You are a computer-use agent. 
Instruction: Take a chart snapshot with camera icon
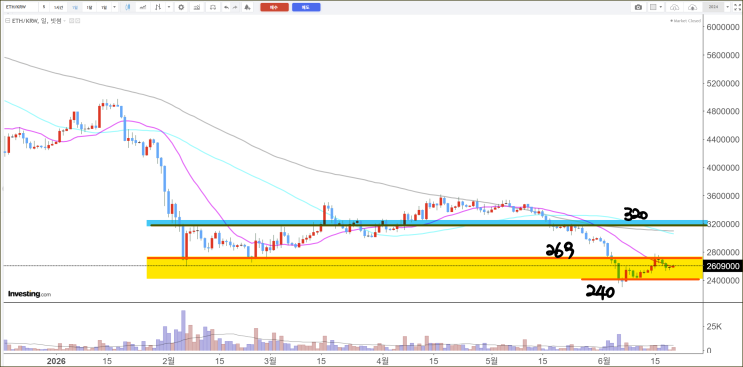[x=638, y=7]
